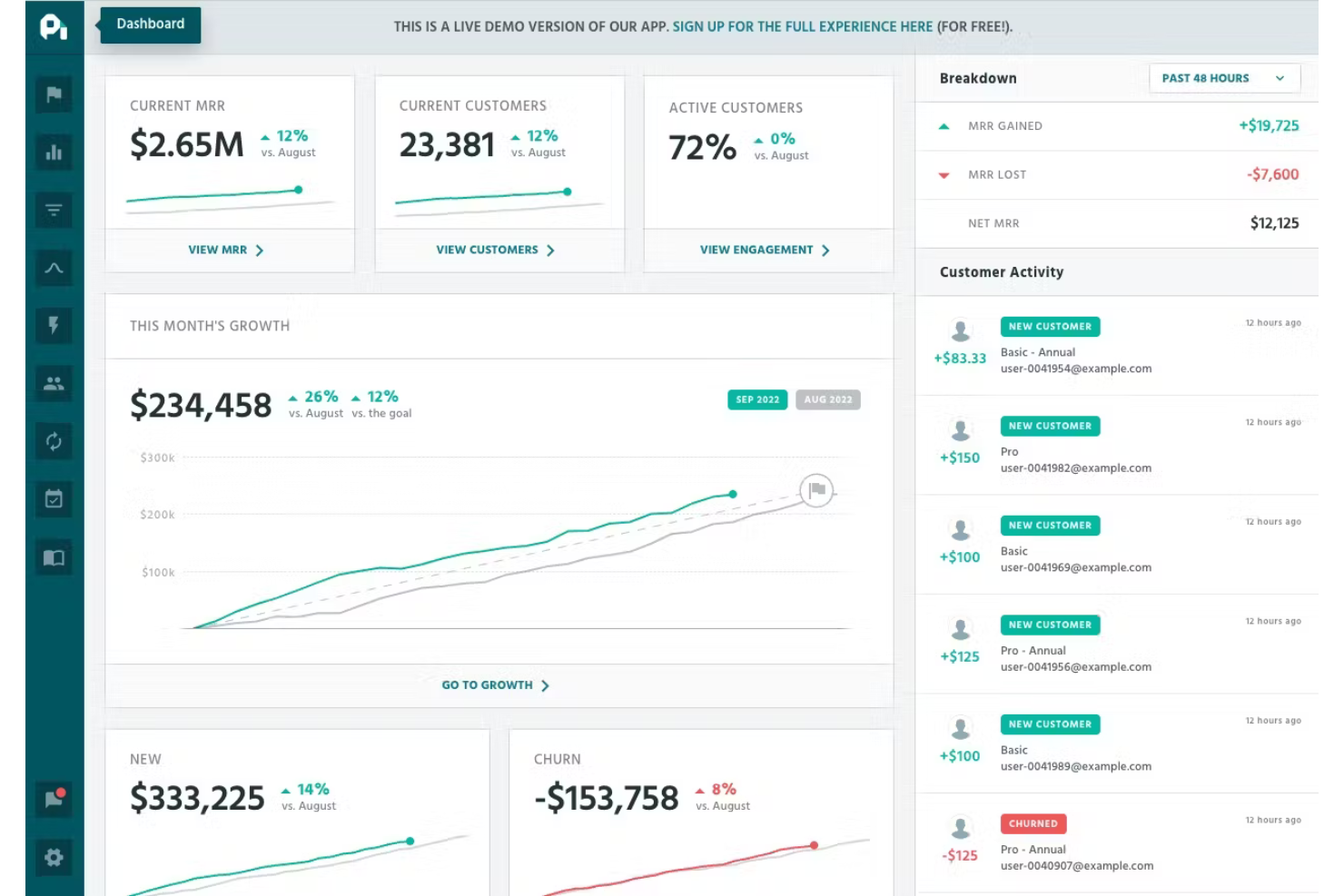The height and width of the screenshot is (896, 1344).
Task: Select the AUG 2022 chart toggle
Action: 828,399
